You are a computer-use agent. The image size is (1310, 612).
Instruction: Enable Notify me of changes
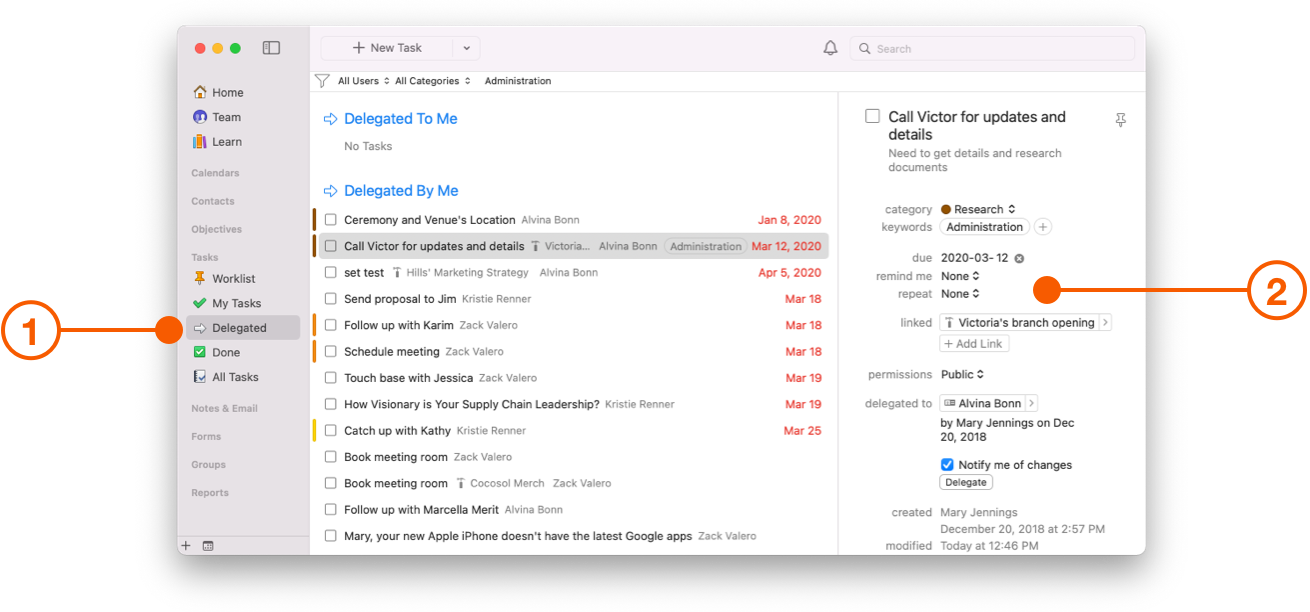click(x=946, y=464)
